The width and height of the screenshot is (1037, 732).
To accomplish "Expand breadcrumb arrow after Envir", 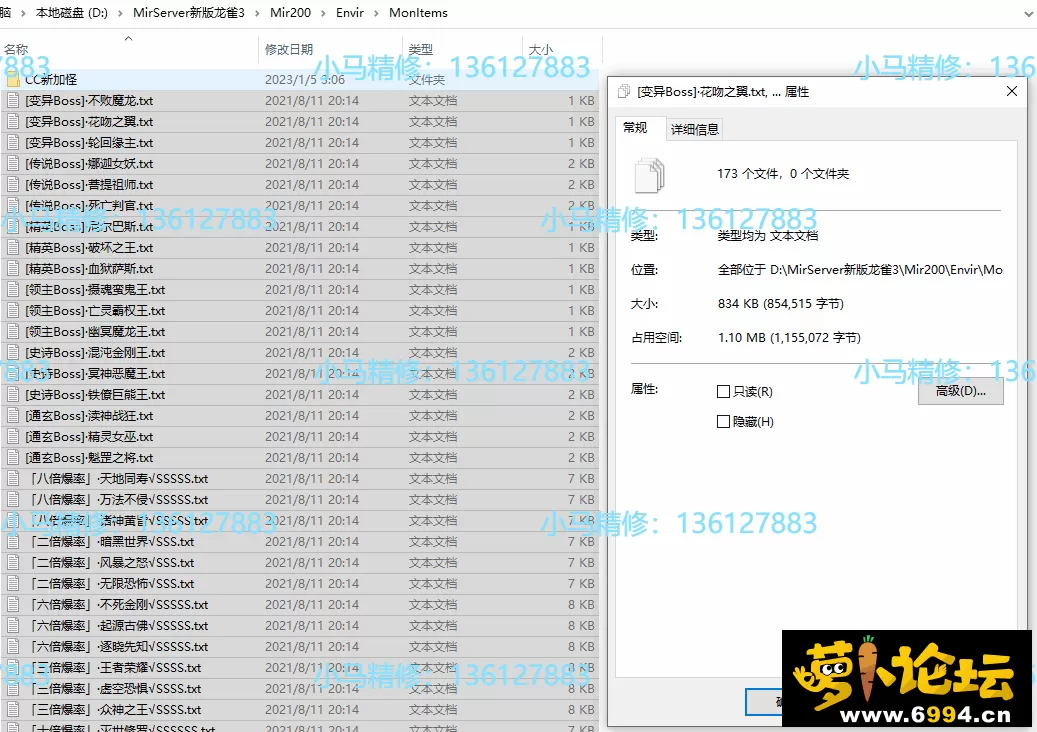I will tap(376, 13).
